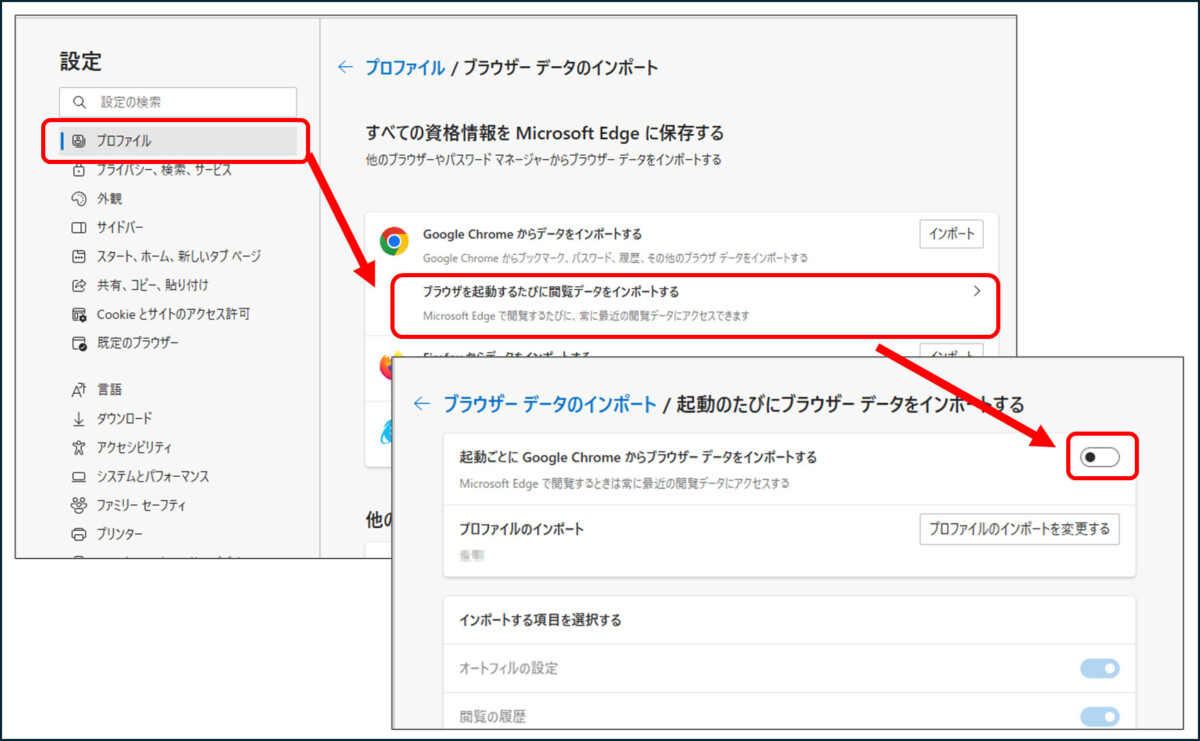Click the プロファイルのインポート label
Viewport: 1200px width, 741px height.
(x=521, y=529)
